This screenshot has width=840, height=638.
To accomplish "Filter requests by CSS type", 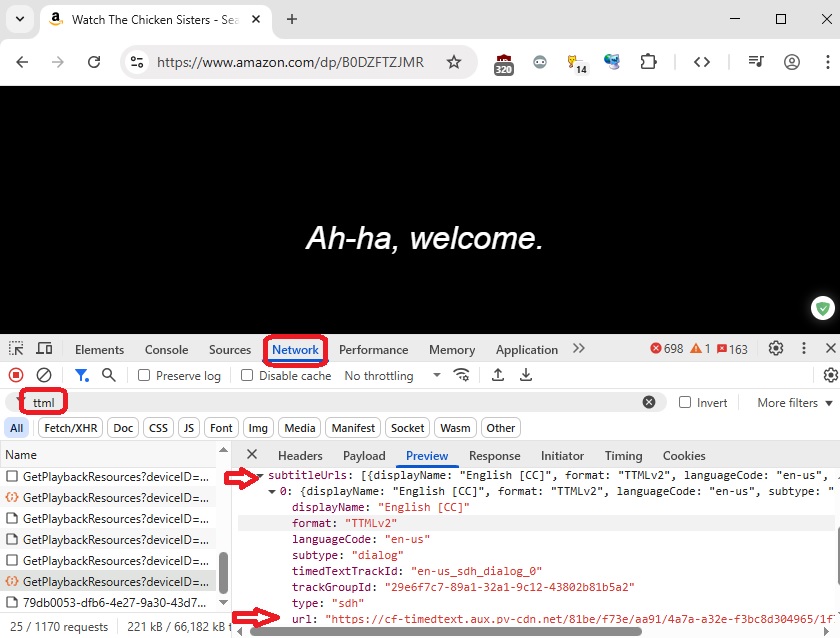I will pyautogui.click(x=158, y=428).
